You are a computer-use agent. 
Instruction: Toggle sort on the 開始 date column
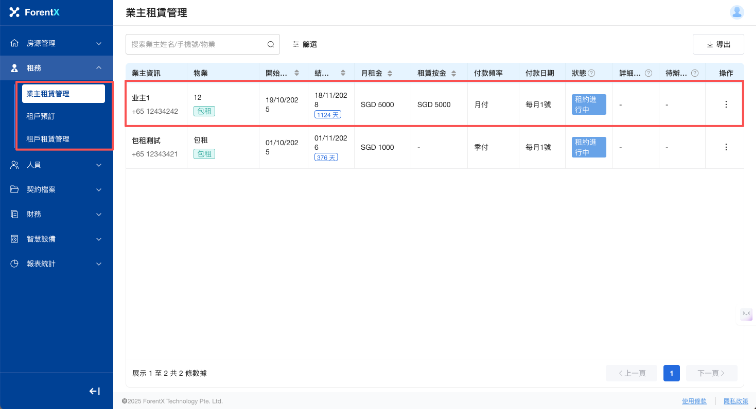(x=296, y=73)
